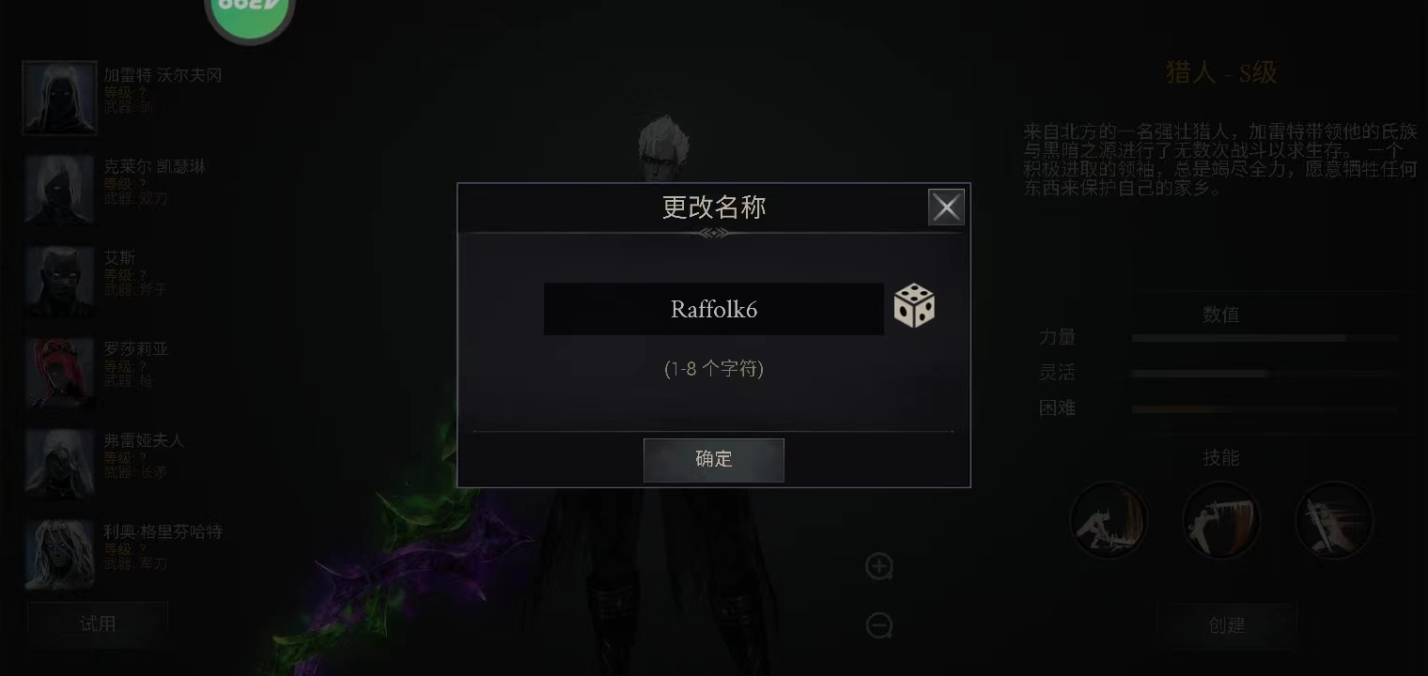Choose 加雷特·沃尔夫冈 character portrait

[x=60, y=98]
